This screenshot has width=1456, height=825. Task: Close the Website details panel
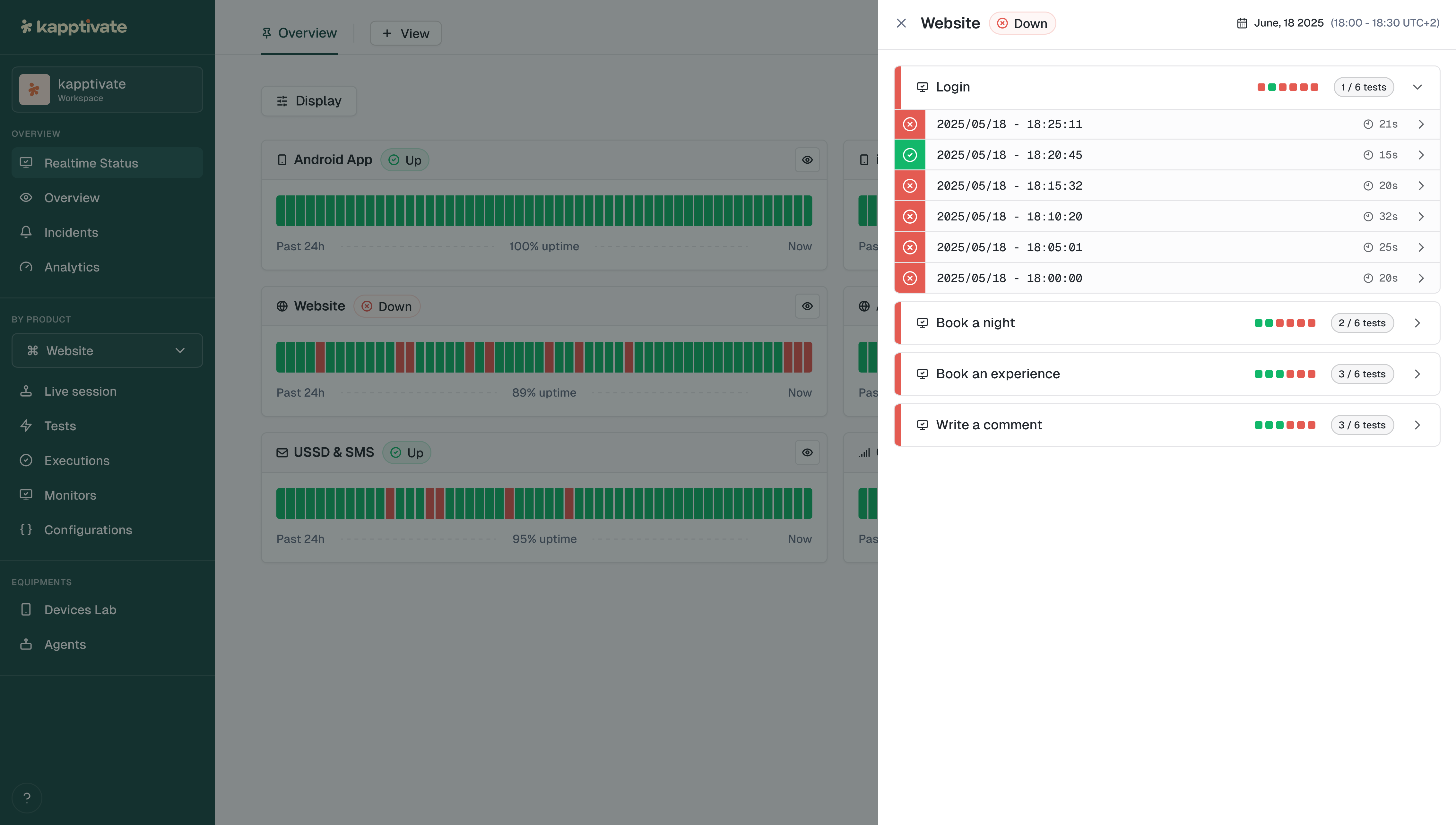click(901, 23)
